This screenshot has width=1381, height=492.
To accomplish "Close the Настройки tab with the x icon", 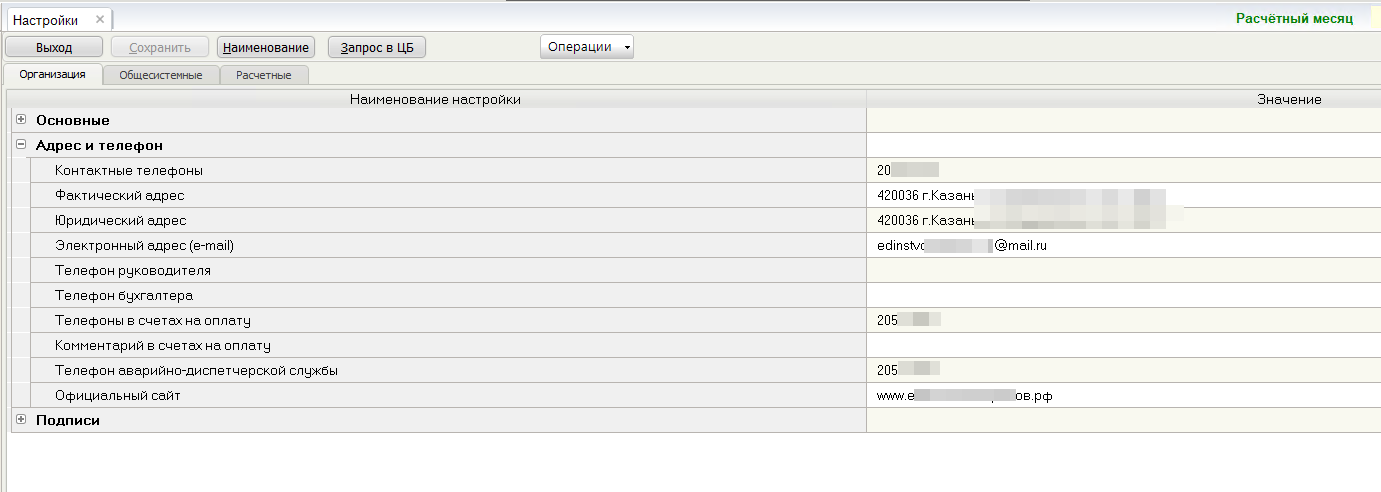I will (x=100, y=20).
